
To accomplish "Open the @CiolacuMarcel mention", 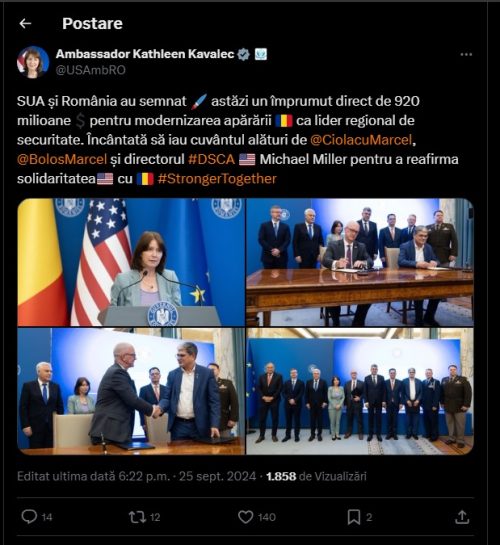I will pyautogui.click(x=361, y=140).
